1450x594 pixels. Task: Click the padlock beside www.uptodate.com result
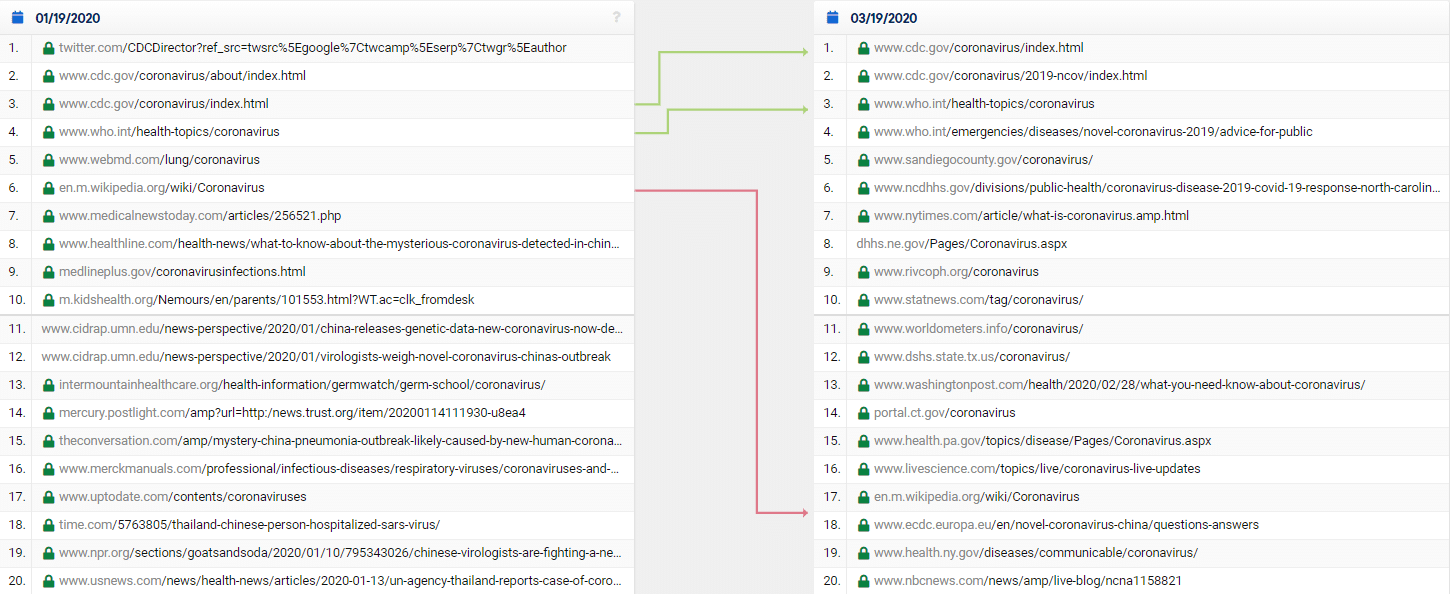point(48,497)
